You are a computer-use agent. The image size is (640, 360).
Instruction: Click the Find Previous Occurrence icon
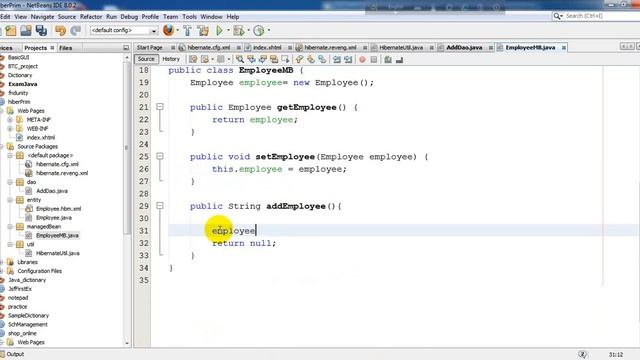tap(251, 60)
